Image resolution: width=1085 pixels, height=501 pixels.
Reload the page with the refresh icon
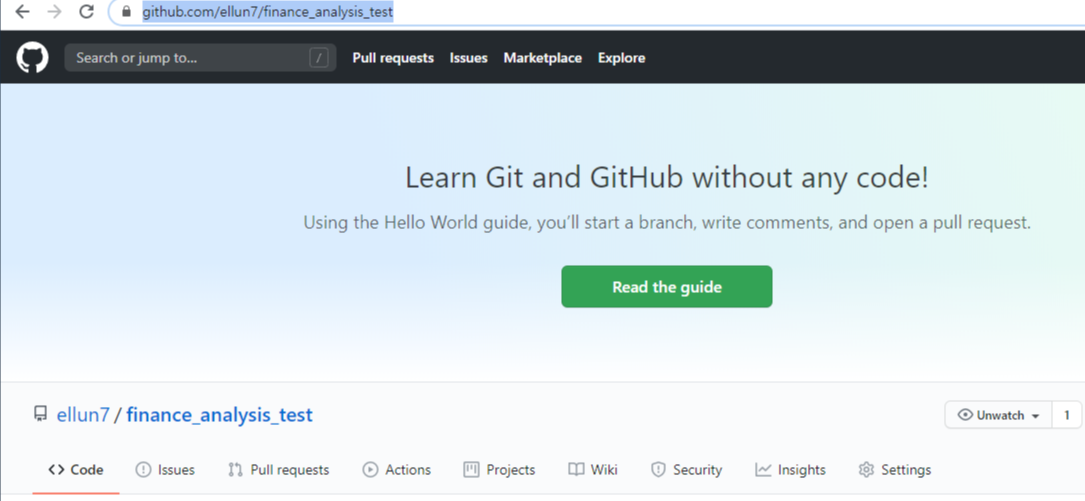click(x=86, y=12)
